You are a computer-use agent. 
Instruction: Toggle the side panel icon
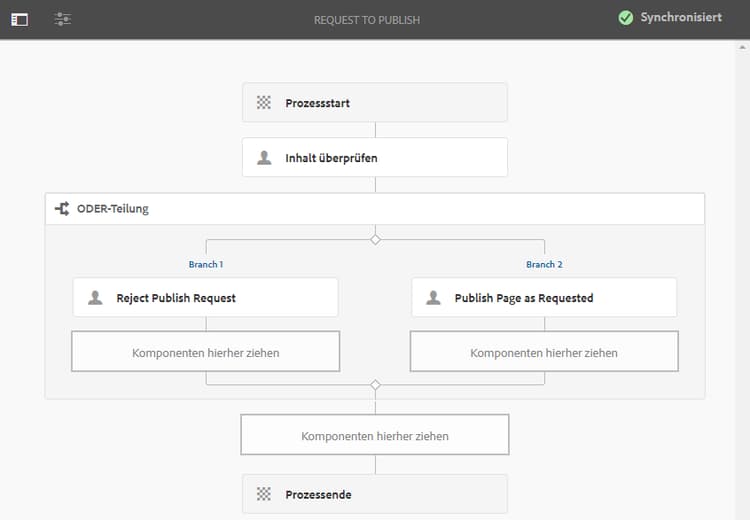(20, 19)
